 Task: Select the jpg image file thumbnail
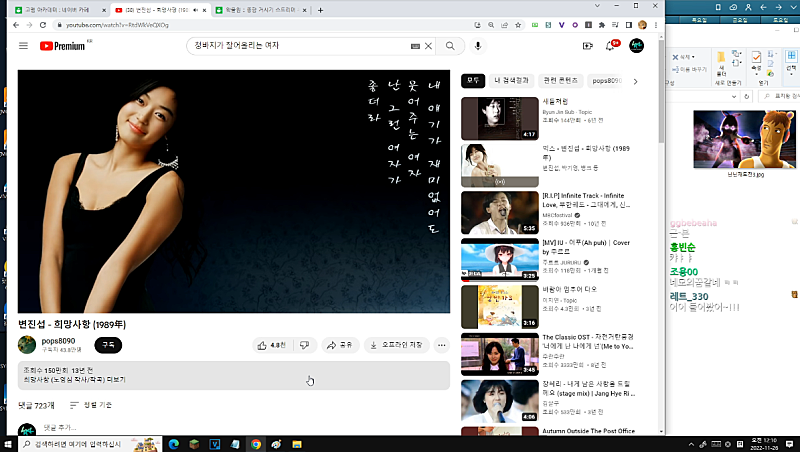[x=745, y=139]
